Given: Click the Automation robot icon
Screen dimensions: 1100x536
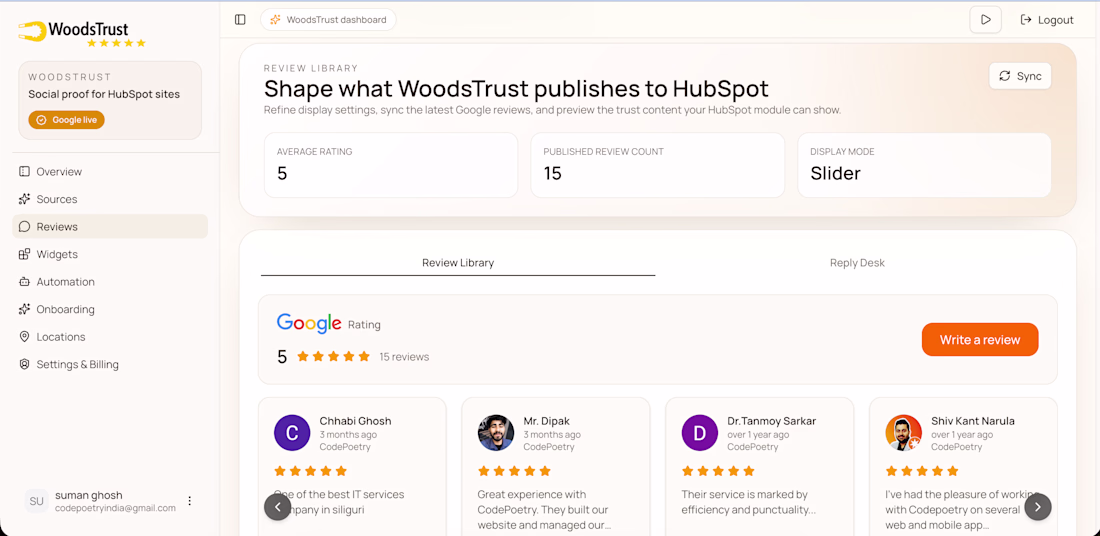Looking at the screenshot, I should pos(25,281).
